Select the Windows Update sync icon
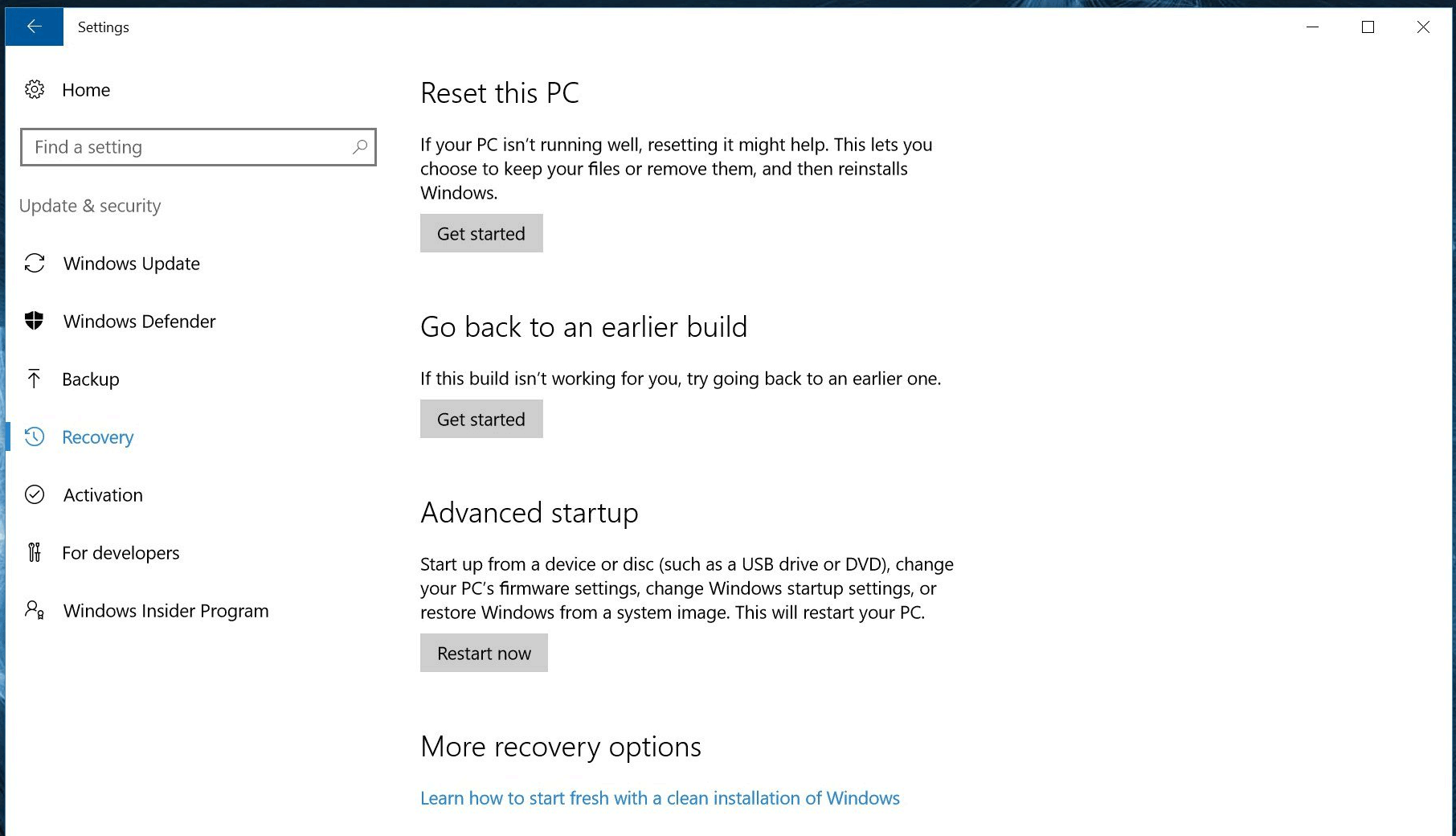Image resolution: width=1456 pixels, height=836 pixels. click(x=35, y=263)
